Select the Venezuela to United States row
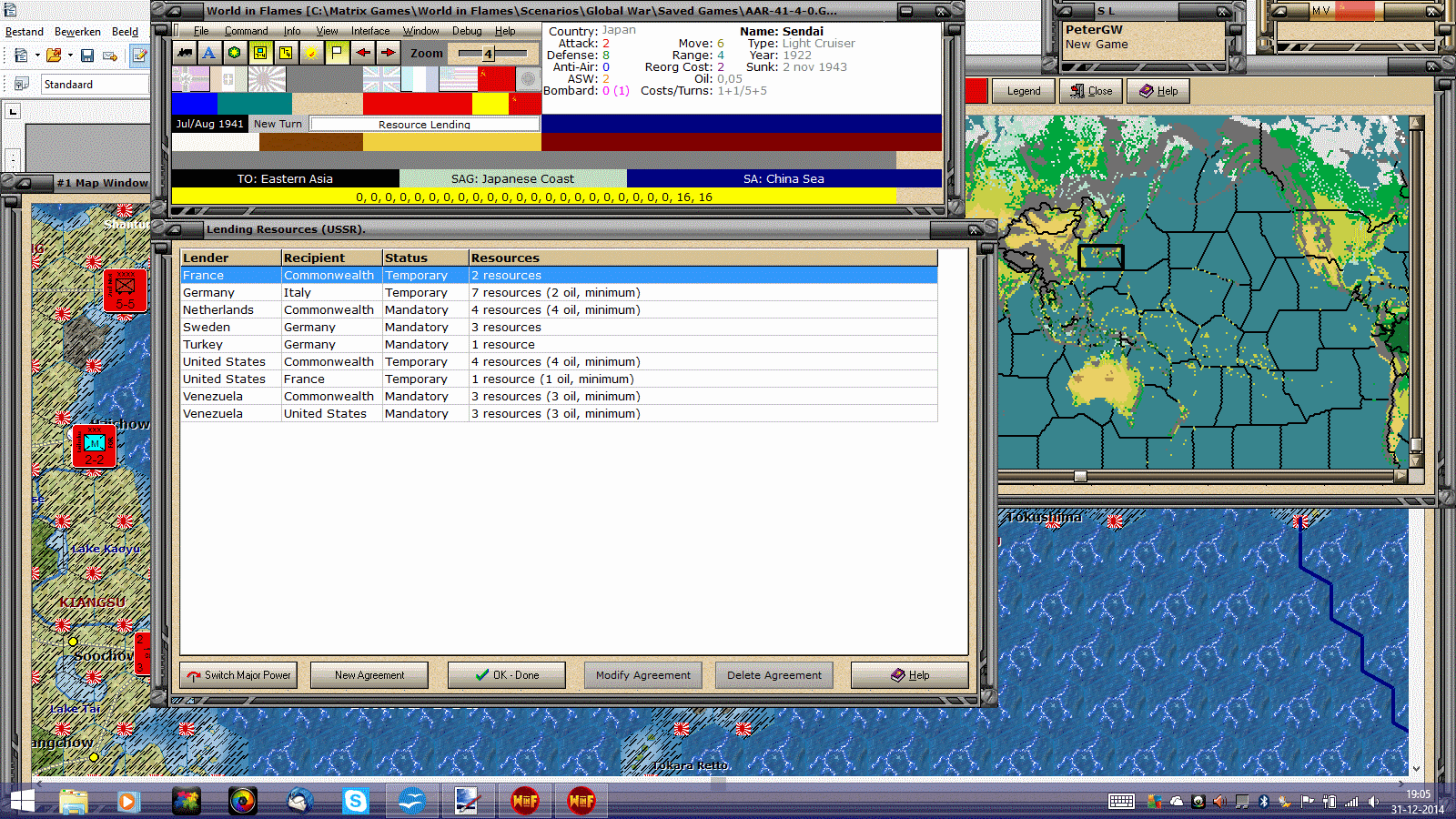Image resolution: width=1456 pixels, height=819 pixels. [x=559, y=414]
